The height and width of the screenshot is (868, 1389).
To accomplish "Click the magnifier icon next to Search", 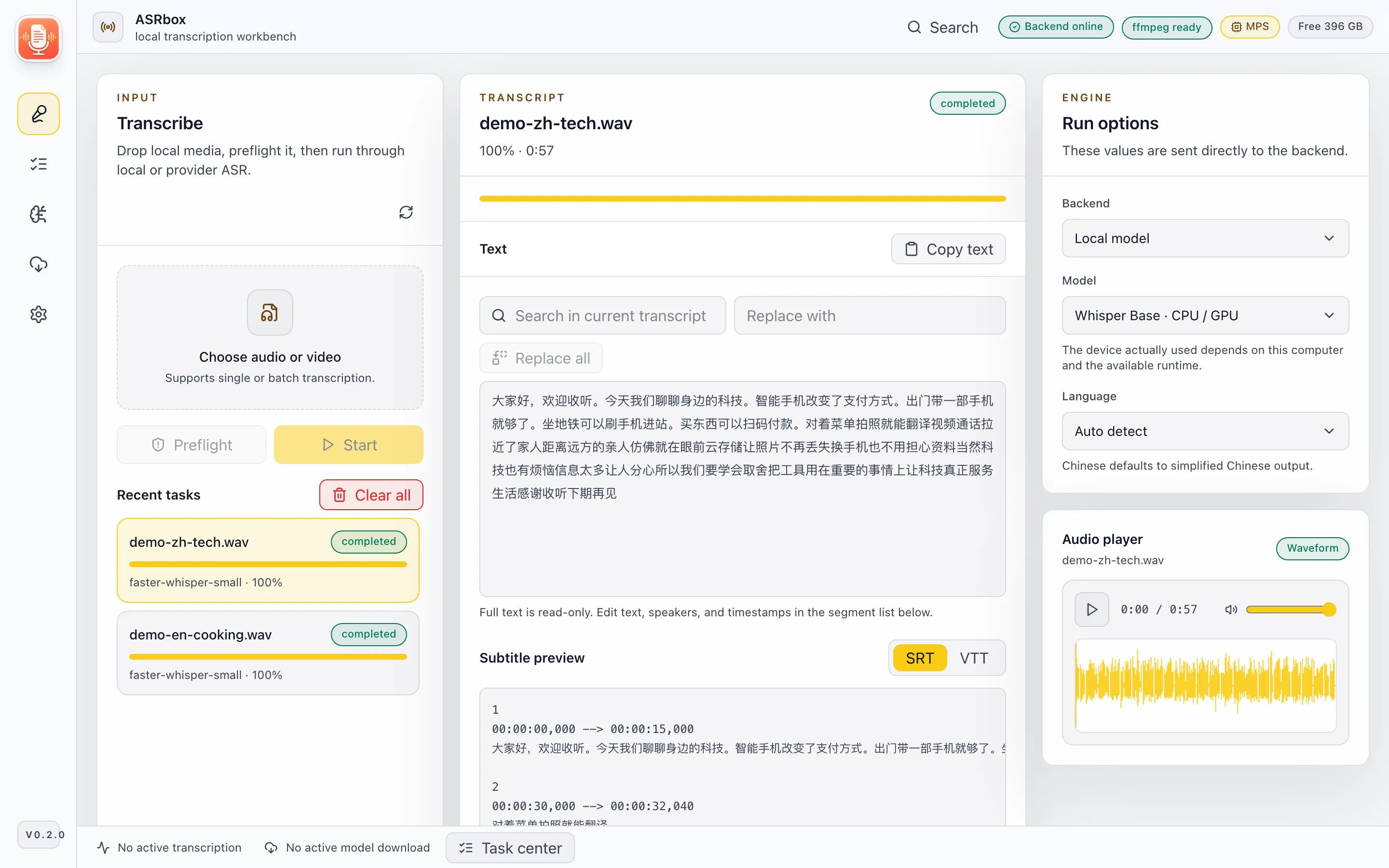I will pyautogui.click(x=914, y=27).
